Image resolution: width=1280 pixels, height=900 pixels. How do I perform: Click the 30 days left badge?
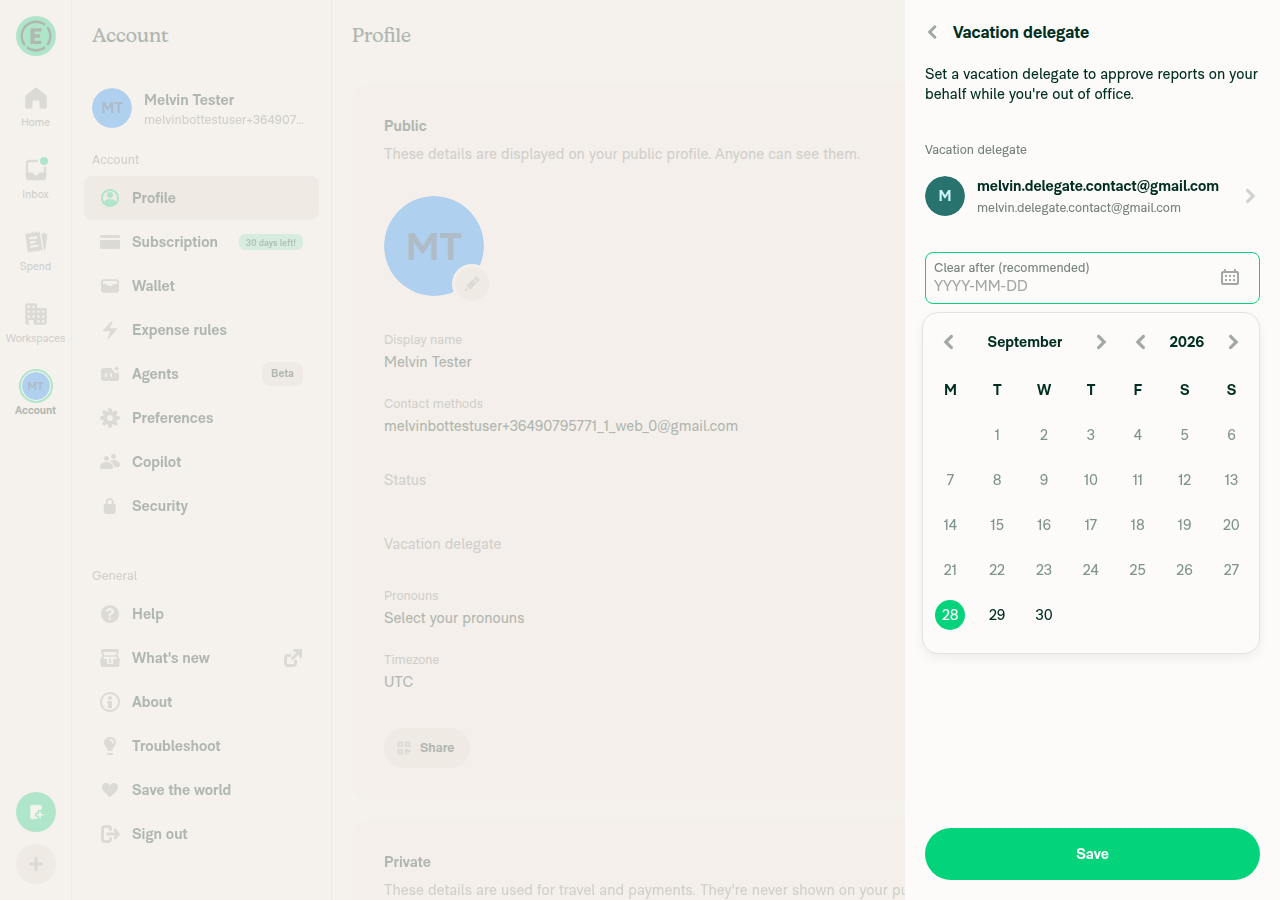point(271,242)
